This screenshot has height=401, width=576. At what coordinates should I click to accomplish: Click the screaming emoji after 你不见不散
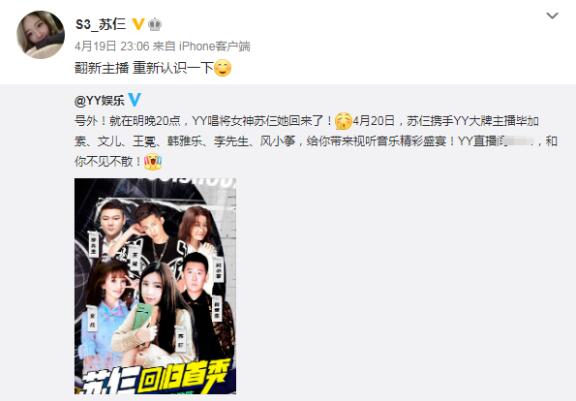(153, 162)
